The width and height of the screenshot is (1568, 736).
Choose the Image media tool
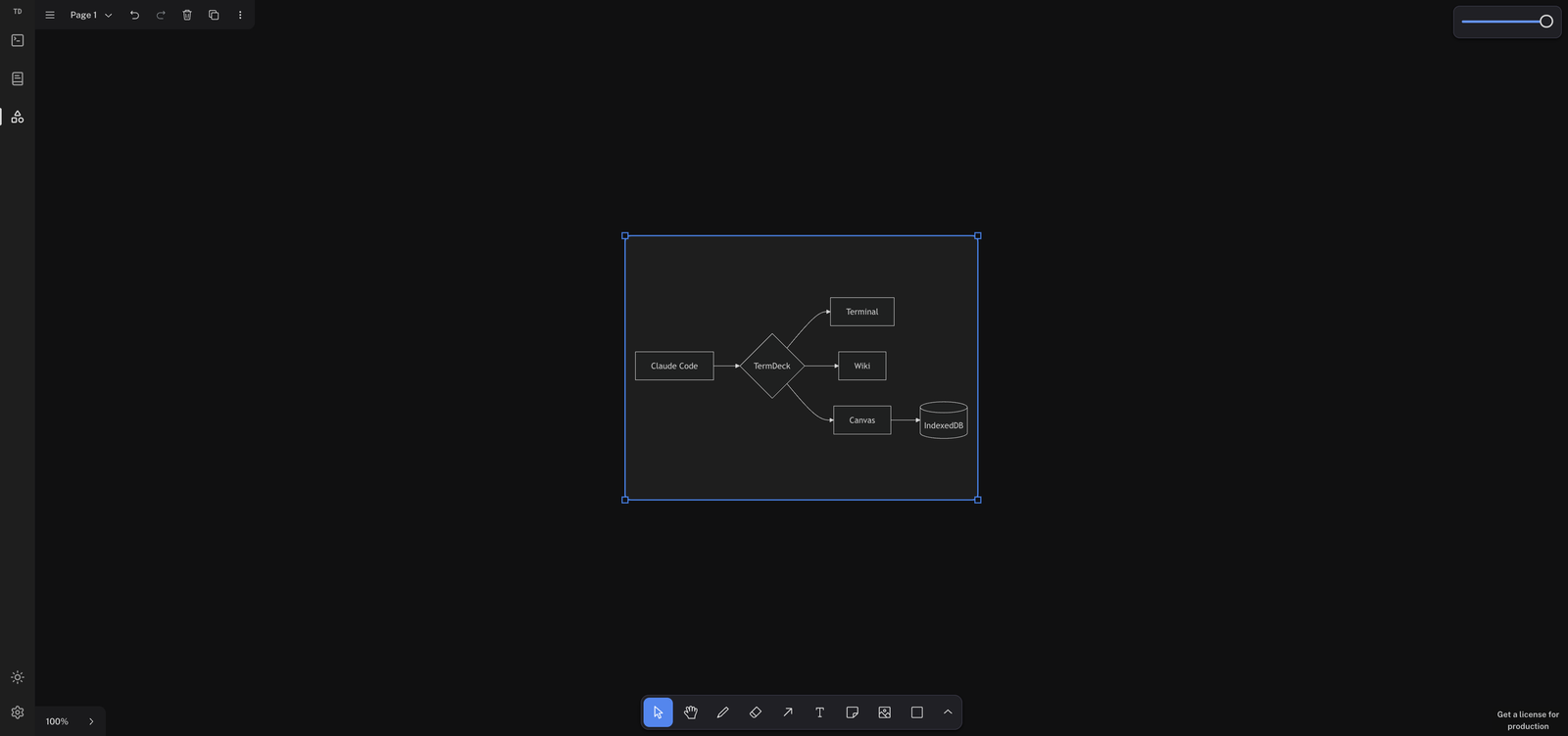[x=885, y=712]
